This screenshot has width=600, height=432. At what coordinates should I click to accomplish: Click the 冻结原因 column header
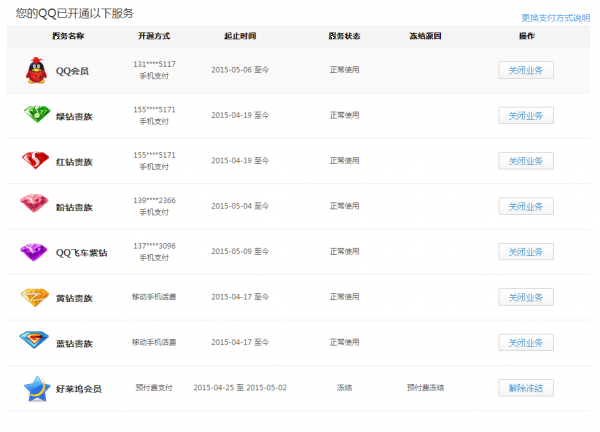426,36
